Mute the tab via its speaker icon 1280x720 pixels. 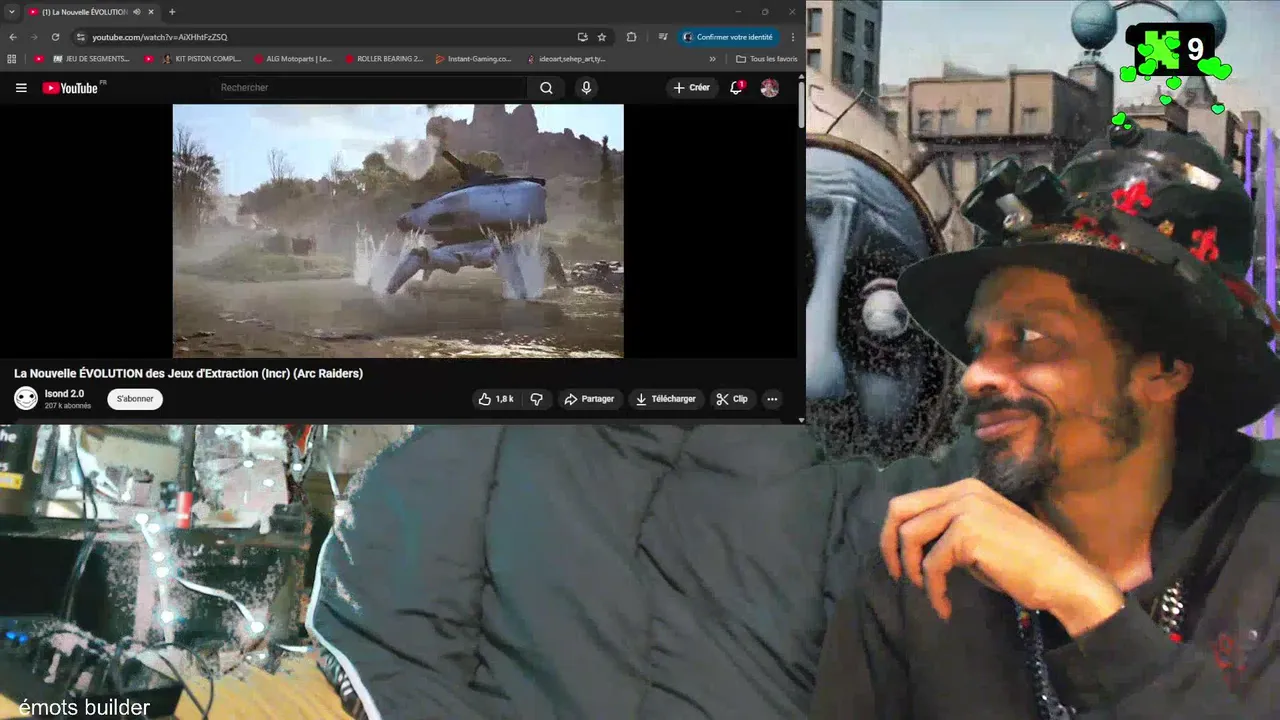pos(137,12)
